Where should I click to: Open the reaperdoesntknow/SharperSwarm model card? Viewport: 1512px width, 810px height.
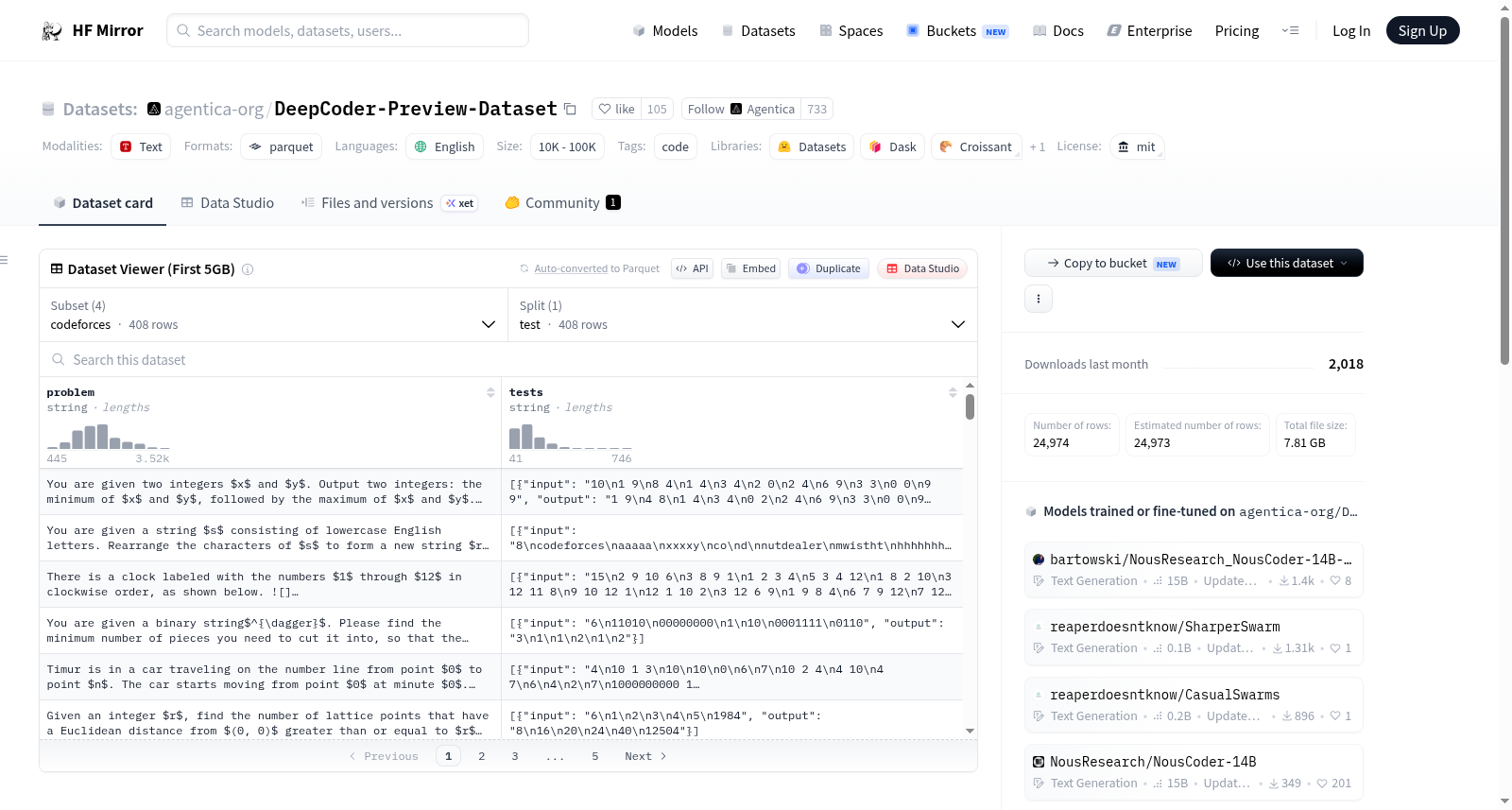pos(1194,637)
